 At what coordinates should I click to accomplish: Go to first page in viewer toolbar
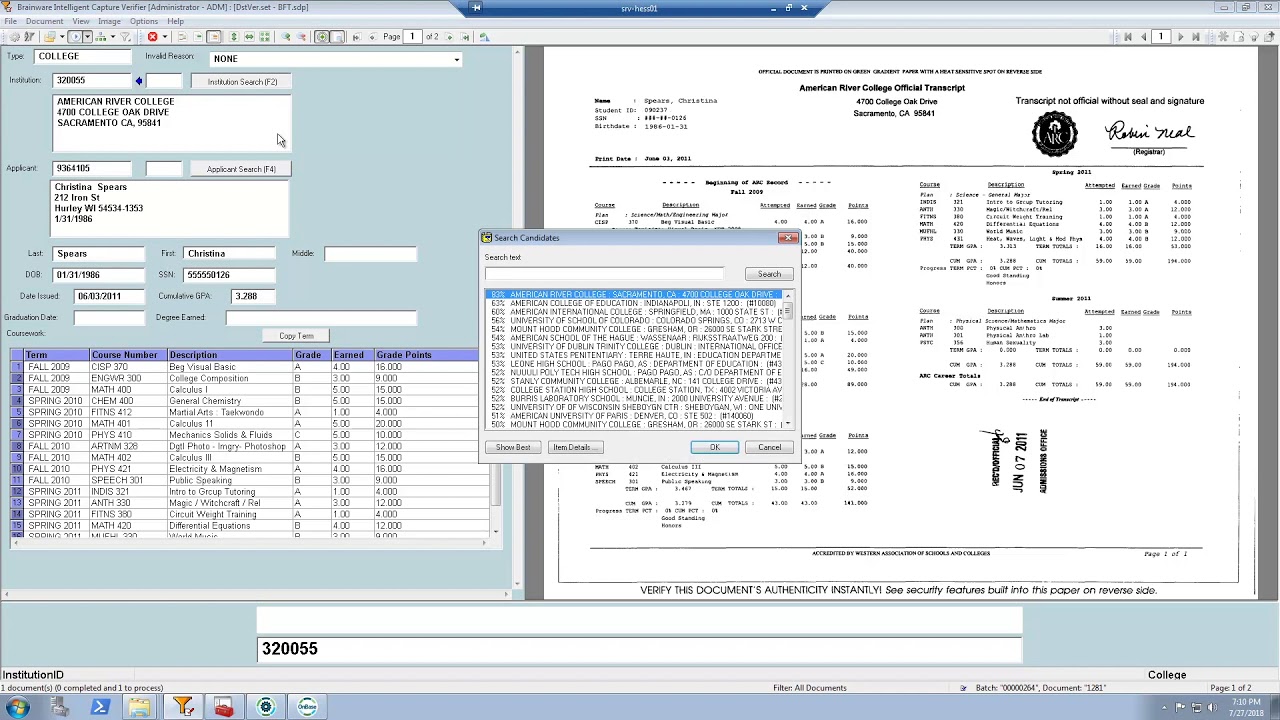1128,37
